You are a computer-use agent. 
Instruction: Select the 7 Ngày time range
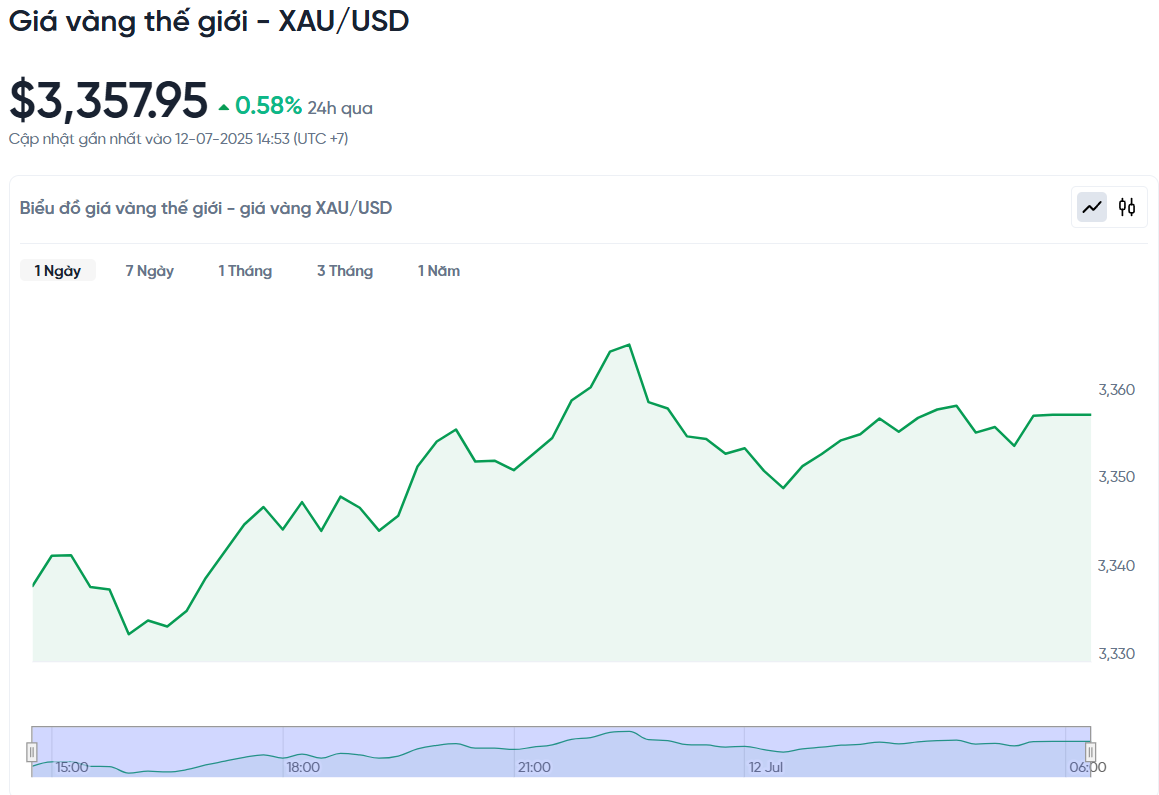click(x=149, y=270)
